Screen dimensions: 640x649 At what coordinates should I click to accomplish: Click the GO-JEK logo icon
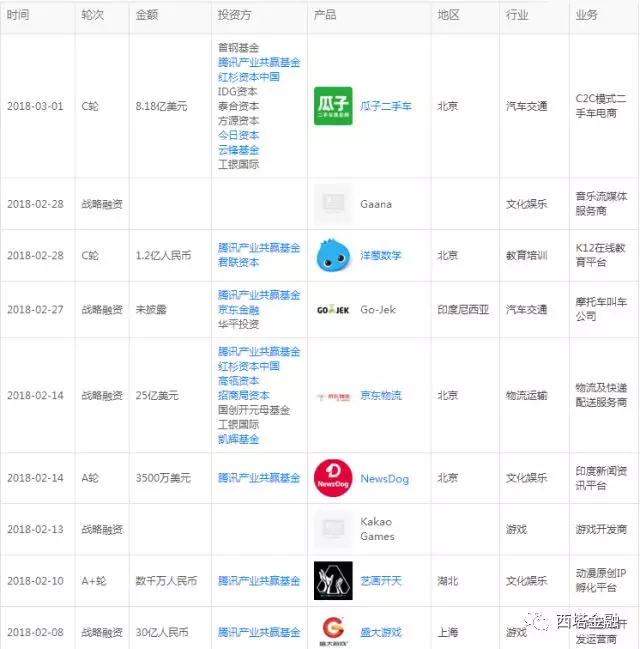coord(333,310)
